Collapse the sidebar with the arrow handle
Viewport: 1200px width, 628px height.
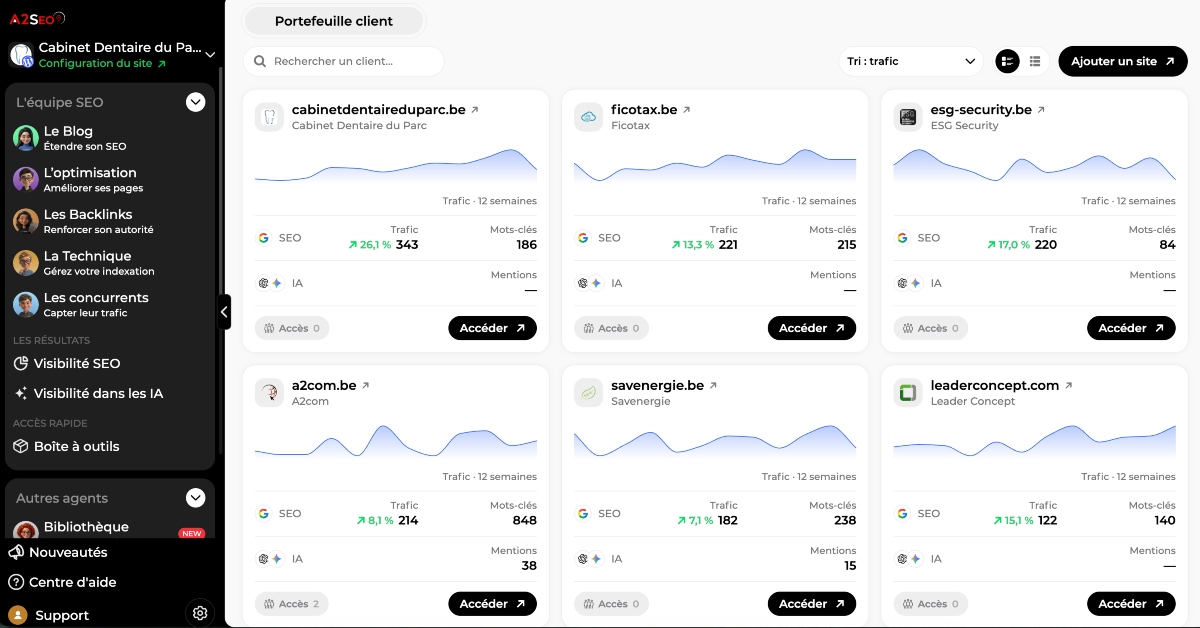224,312
